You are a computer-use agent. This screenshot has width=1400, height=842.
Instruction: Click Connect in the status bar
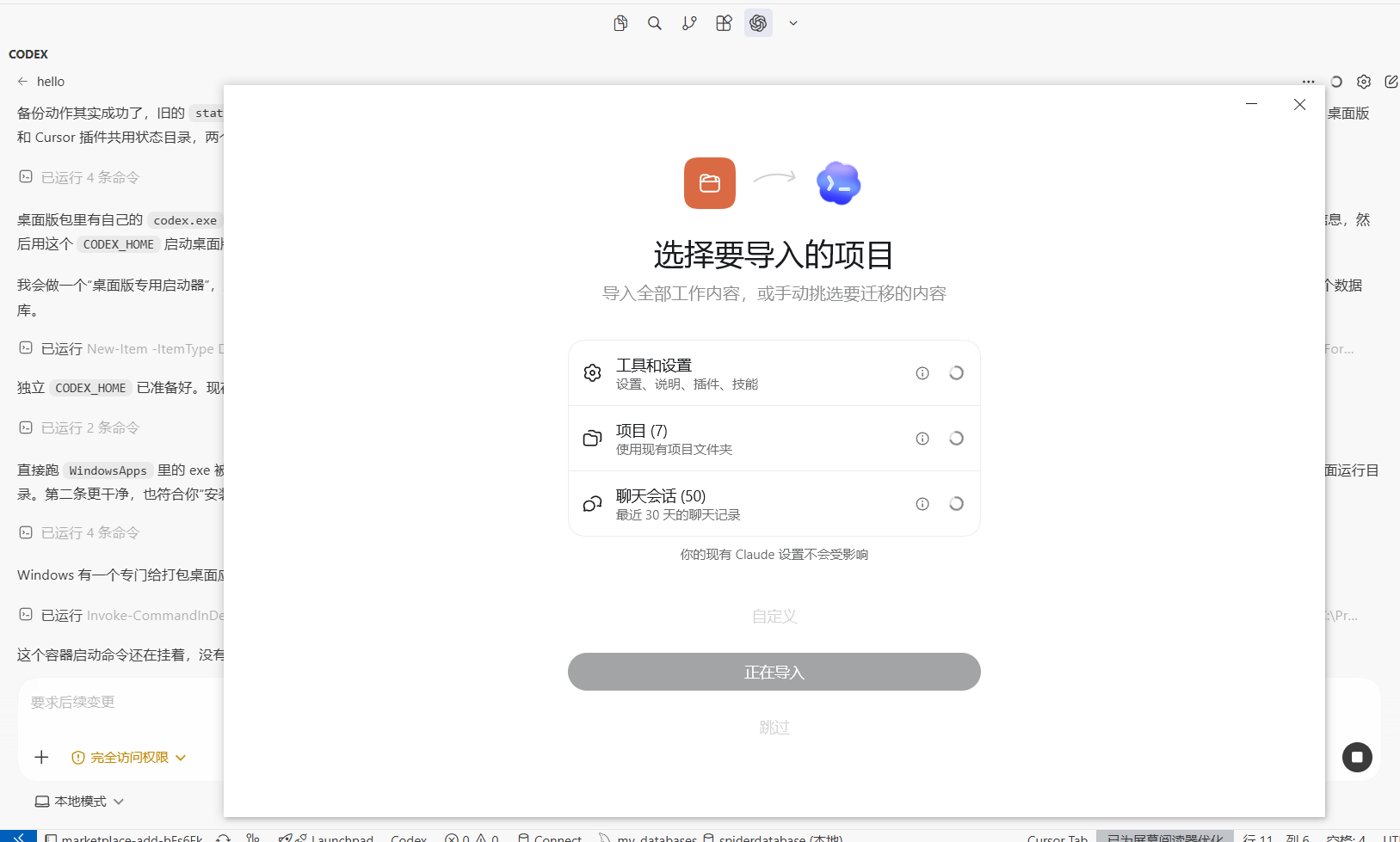click(x=550, y=838)
